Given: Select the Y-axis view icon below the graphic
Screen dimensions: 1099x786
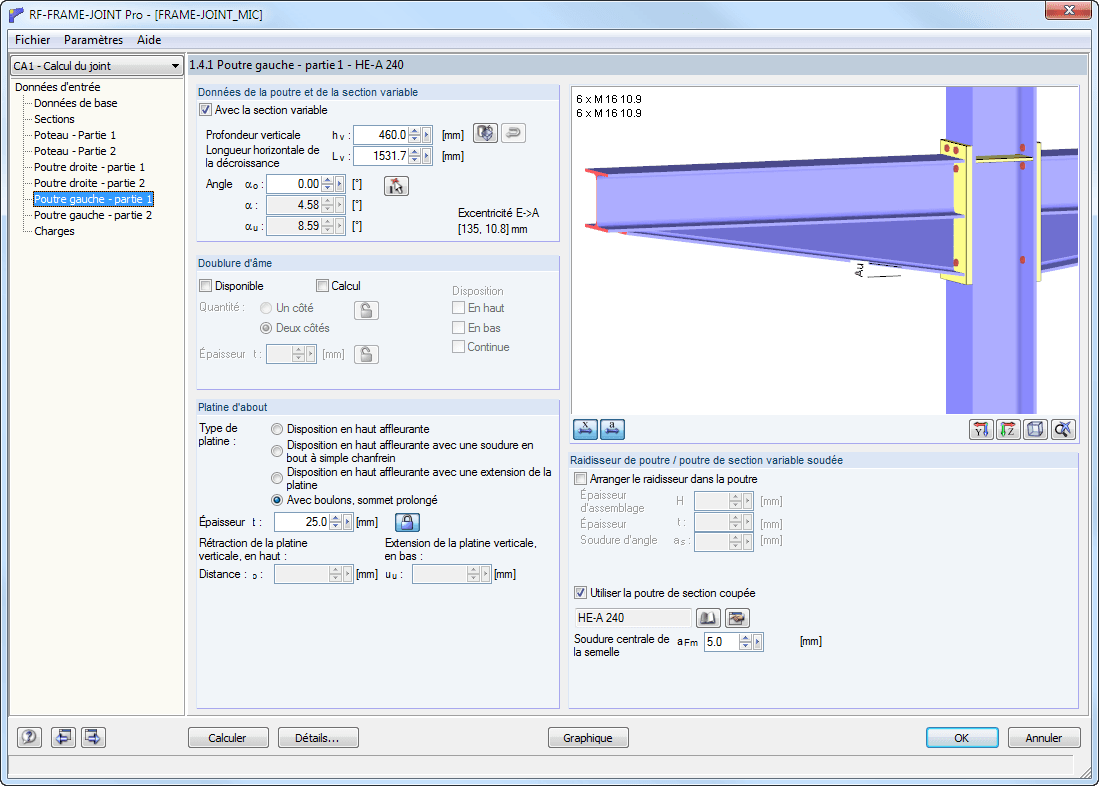Looking at the screenshot, I should 981,429.
